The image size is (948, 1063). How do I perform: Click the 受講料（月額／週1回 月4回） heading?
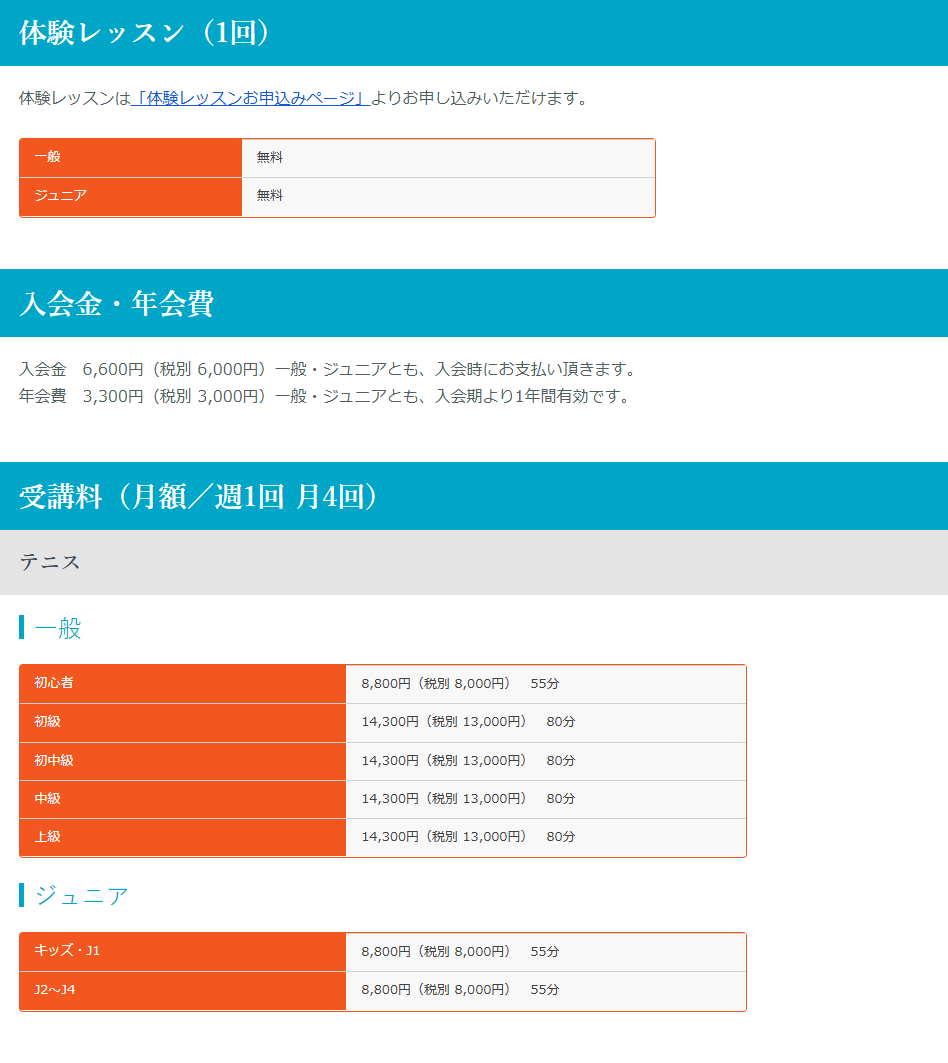200,496
